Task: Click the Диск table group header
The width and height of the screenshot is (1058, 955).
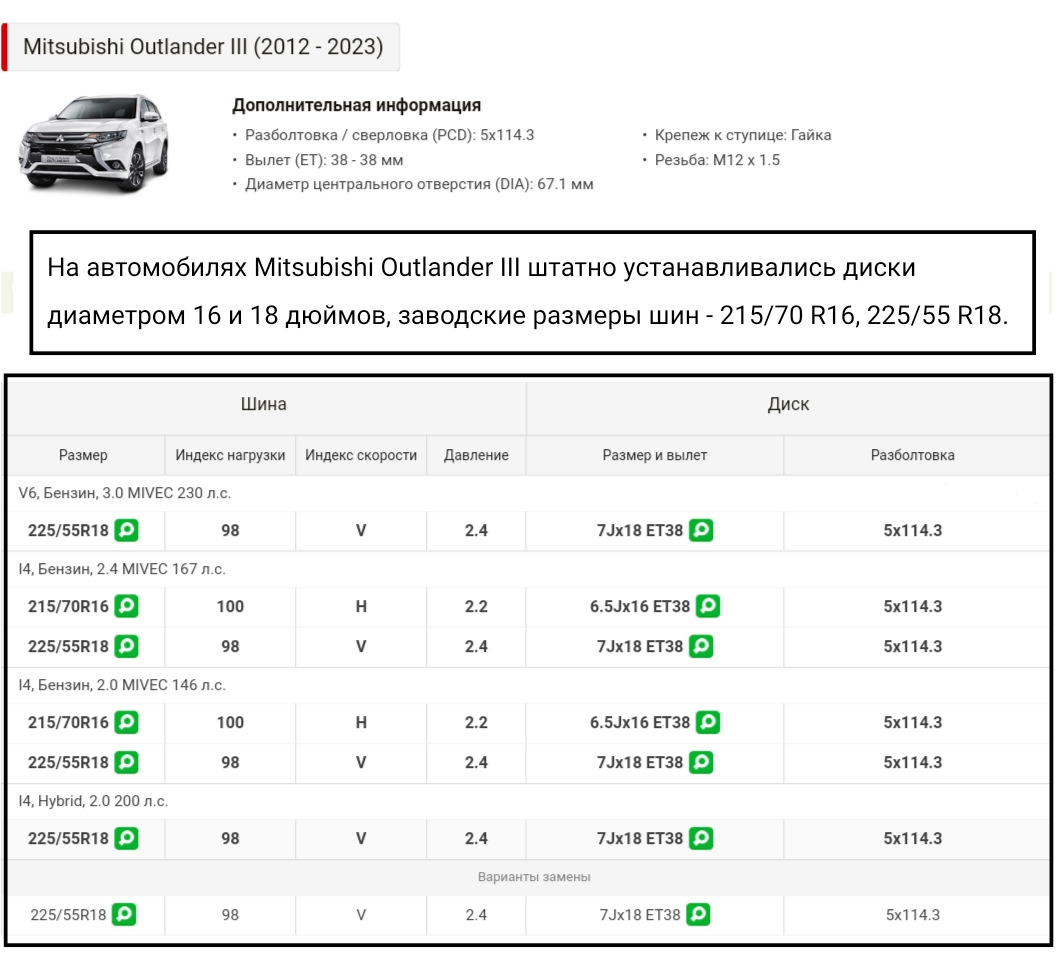Action: pos(788,404)
